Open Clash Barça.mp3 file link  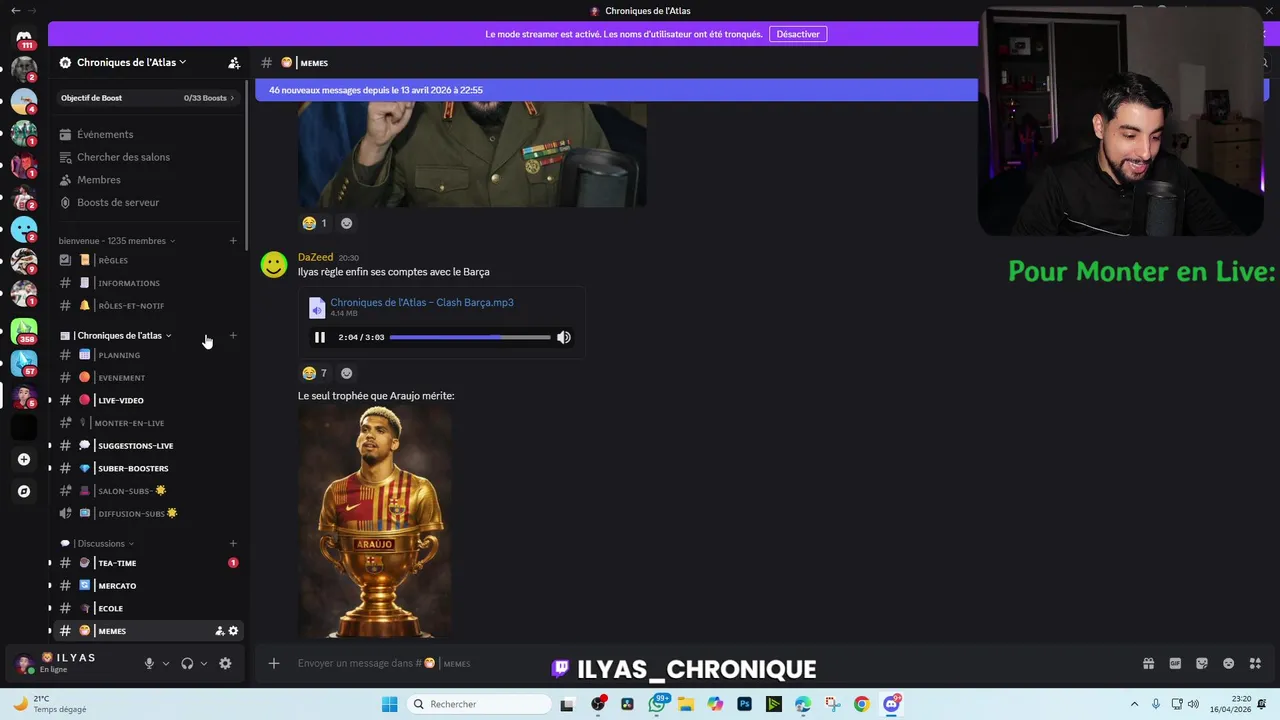coord(422,302)
